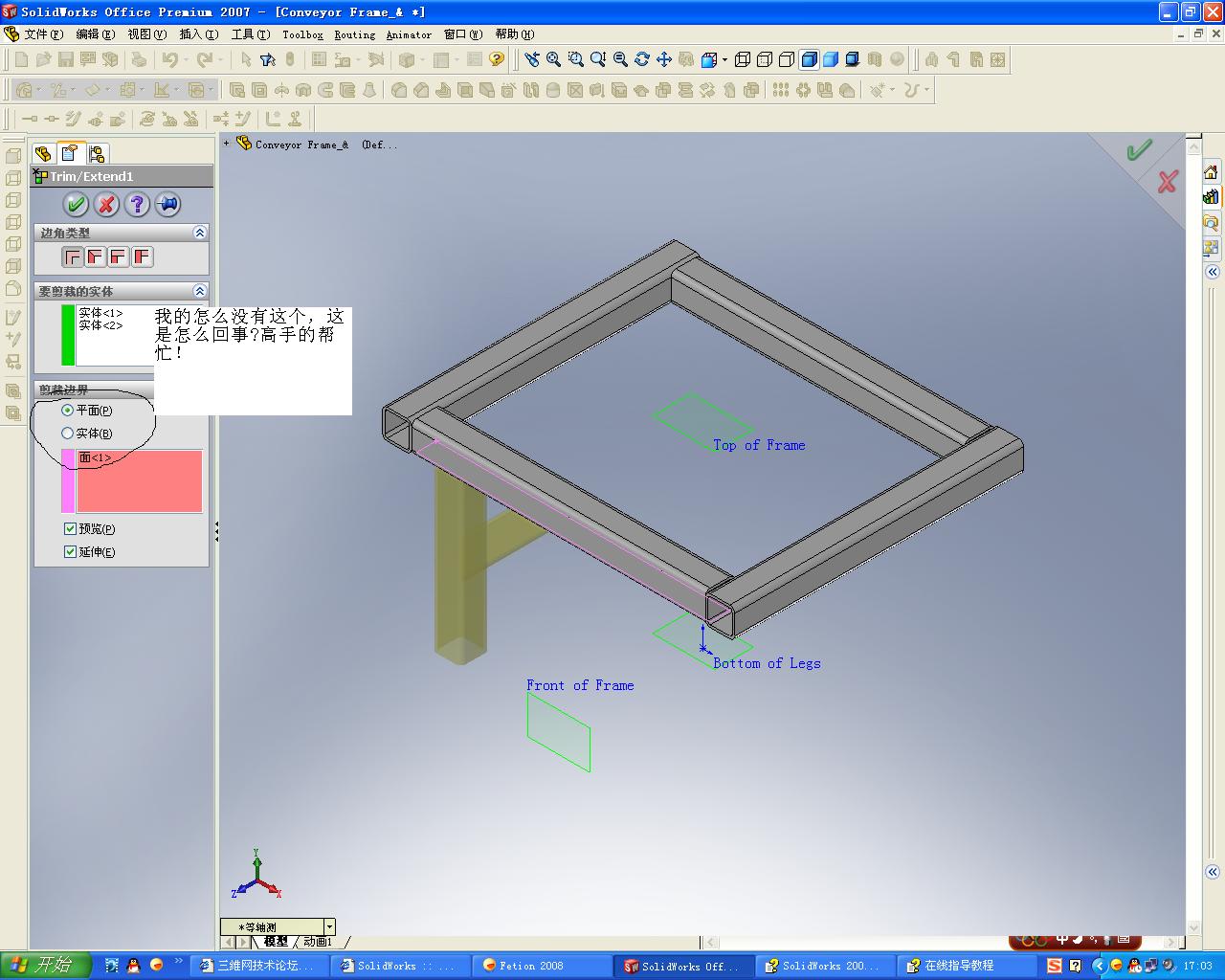Viewport: 1225px width, 980px height.
Task: Cancel the feature with the corner red X
Action: tap(1167, 182)
